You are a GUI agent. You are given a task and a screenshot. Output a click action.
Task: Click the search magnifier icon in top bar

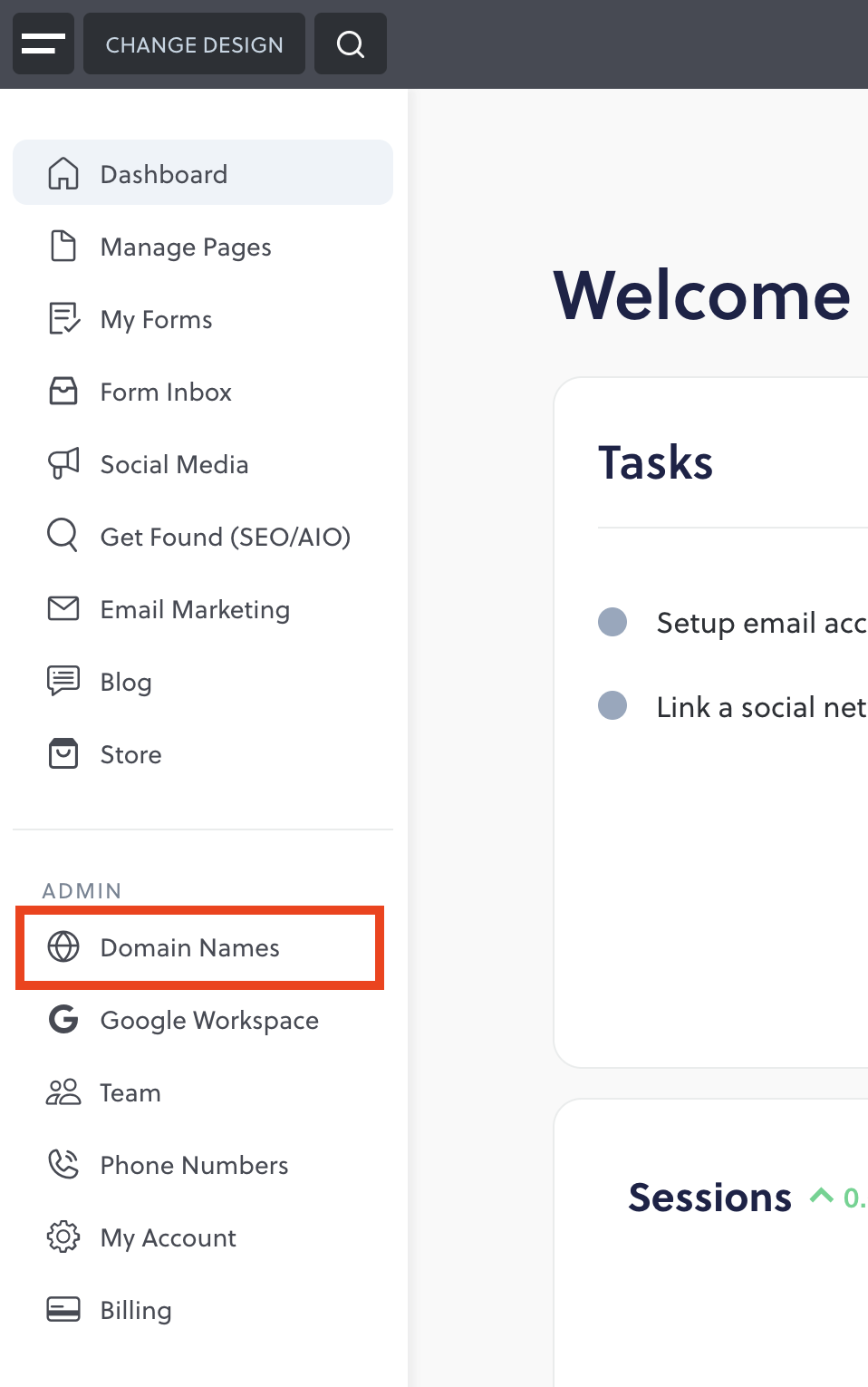pyautogui.click(x=351, y=44)
